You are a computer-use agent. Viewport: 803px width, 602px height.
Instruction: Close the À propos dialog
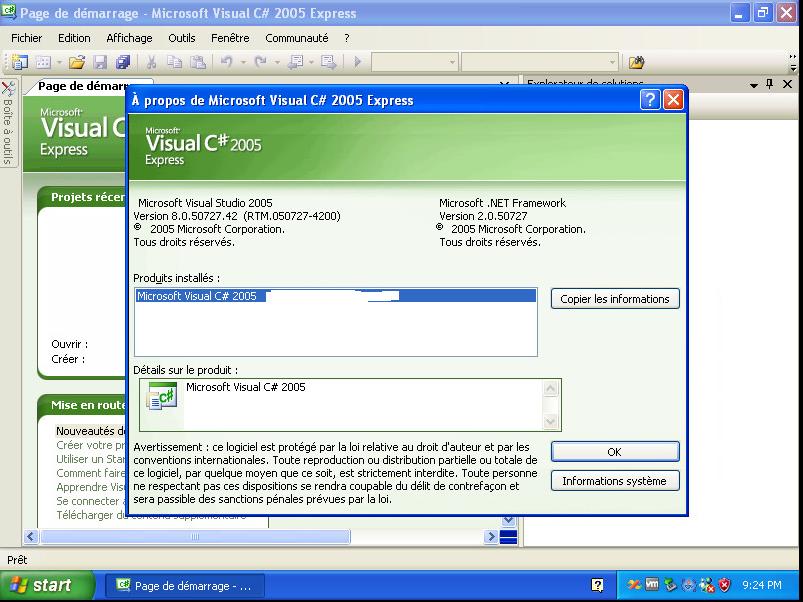click(x=673, y=99)
